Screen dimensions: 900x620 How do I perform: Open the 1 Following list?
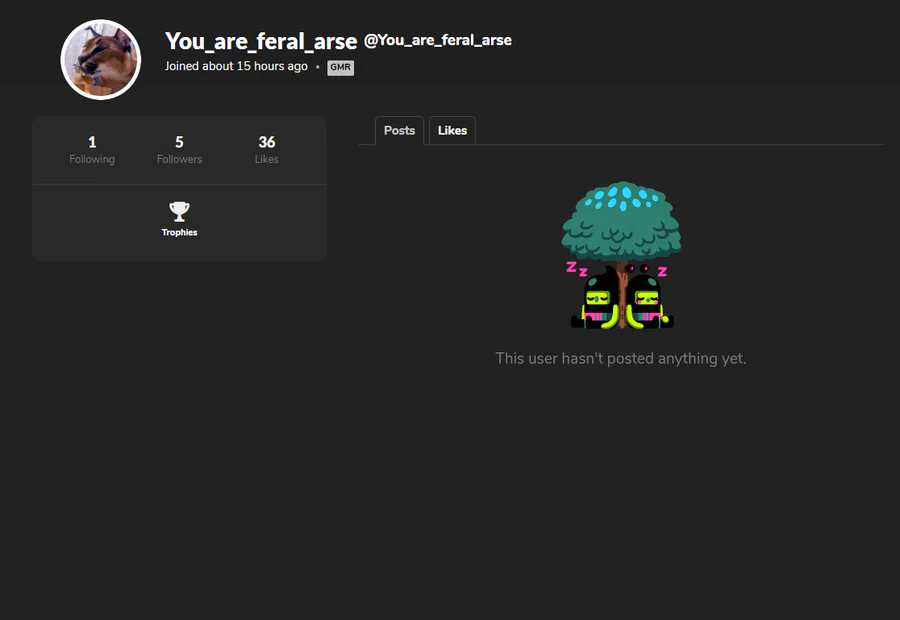[x=92, y=150]
